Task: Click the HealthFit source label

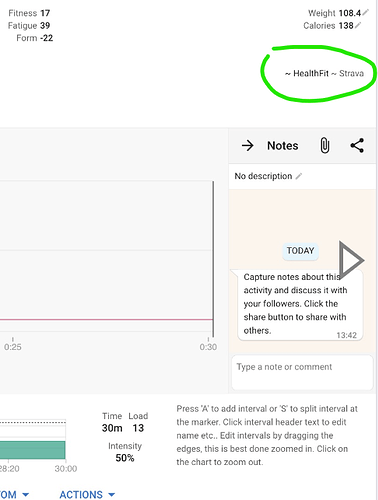Action: pyautogui.click(x=311, y=73)
